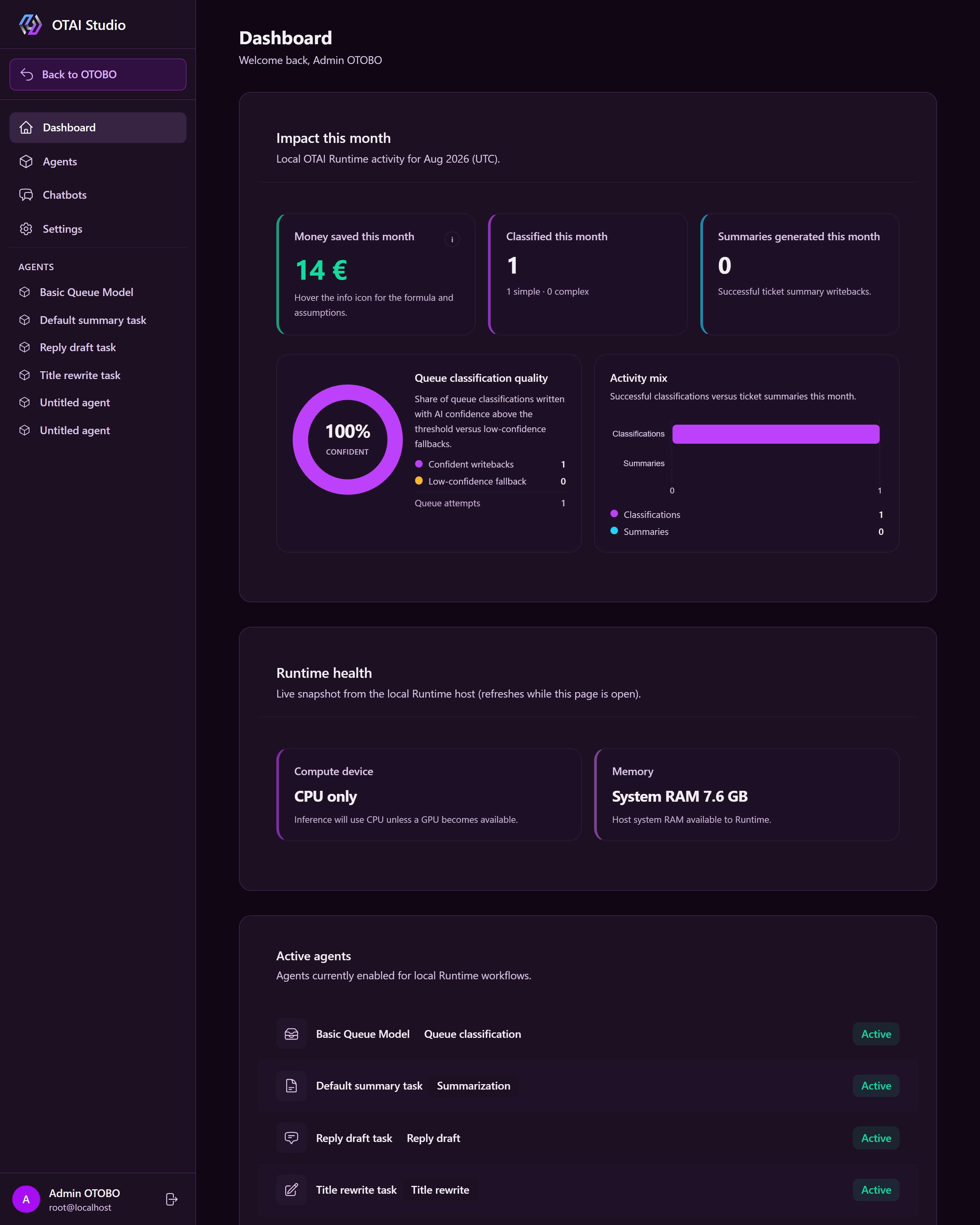Open Basic Queue Model in Active agents list
This screenshot has width=980, height=1225.
point(362,1034)
